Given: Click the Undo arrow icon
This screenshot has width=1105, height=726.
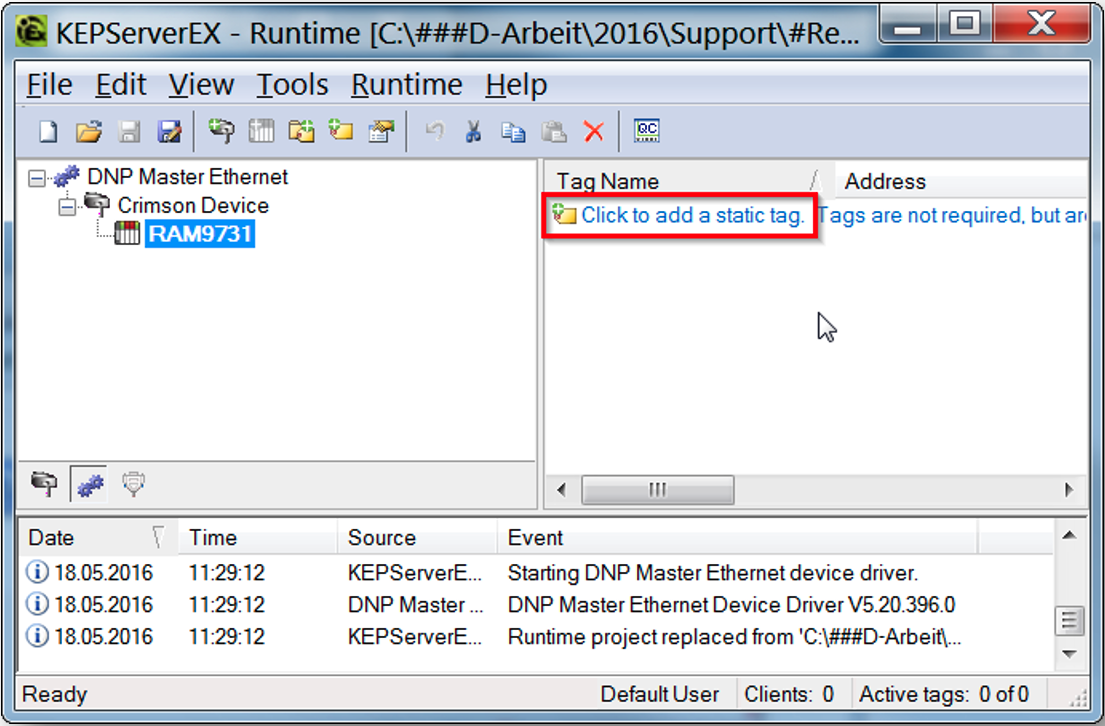Looking at the screenshot, I should [x=435, y=131].
